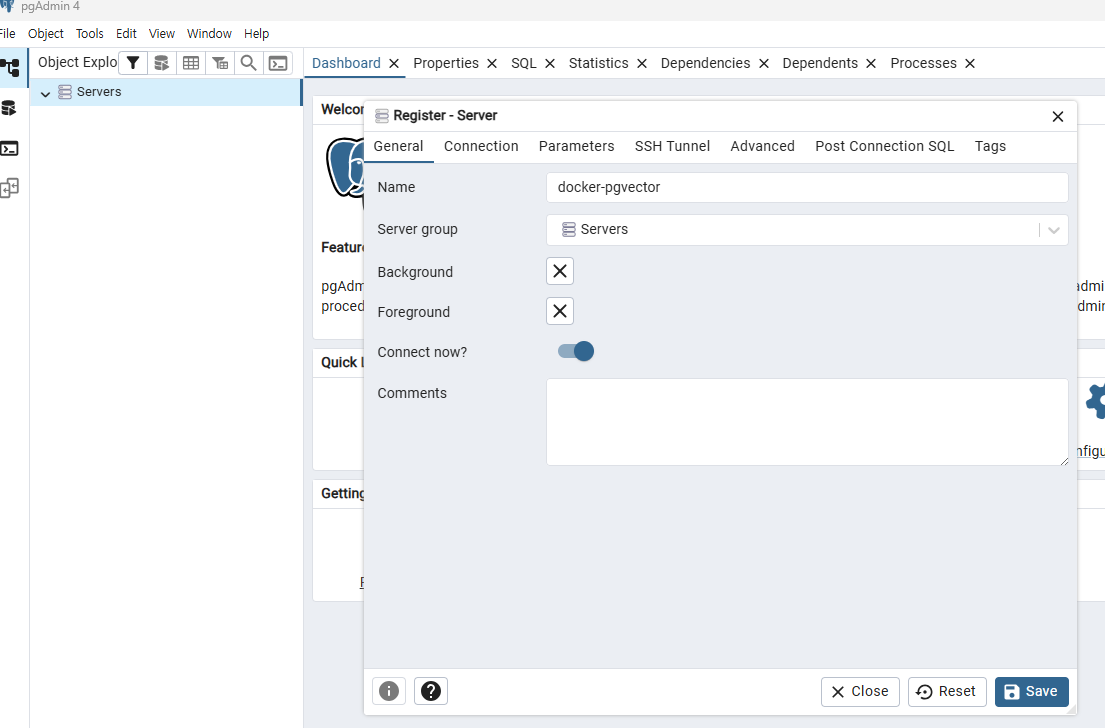Clear the Background color swatch
Screen dimensions: 1105x728
pyautogui.click(x=560, y=271)
